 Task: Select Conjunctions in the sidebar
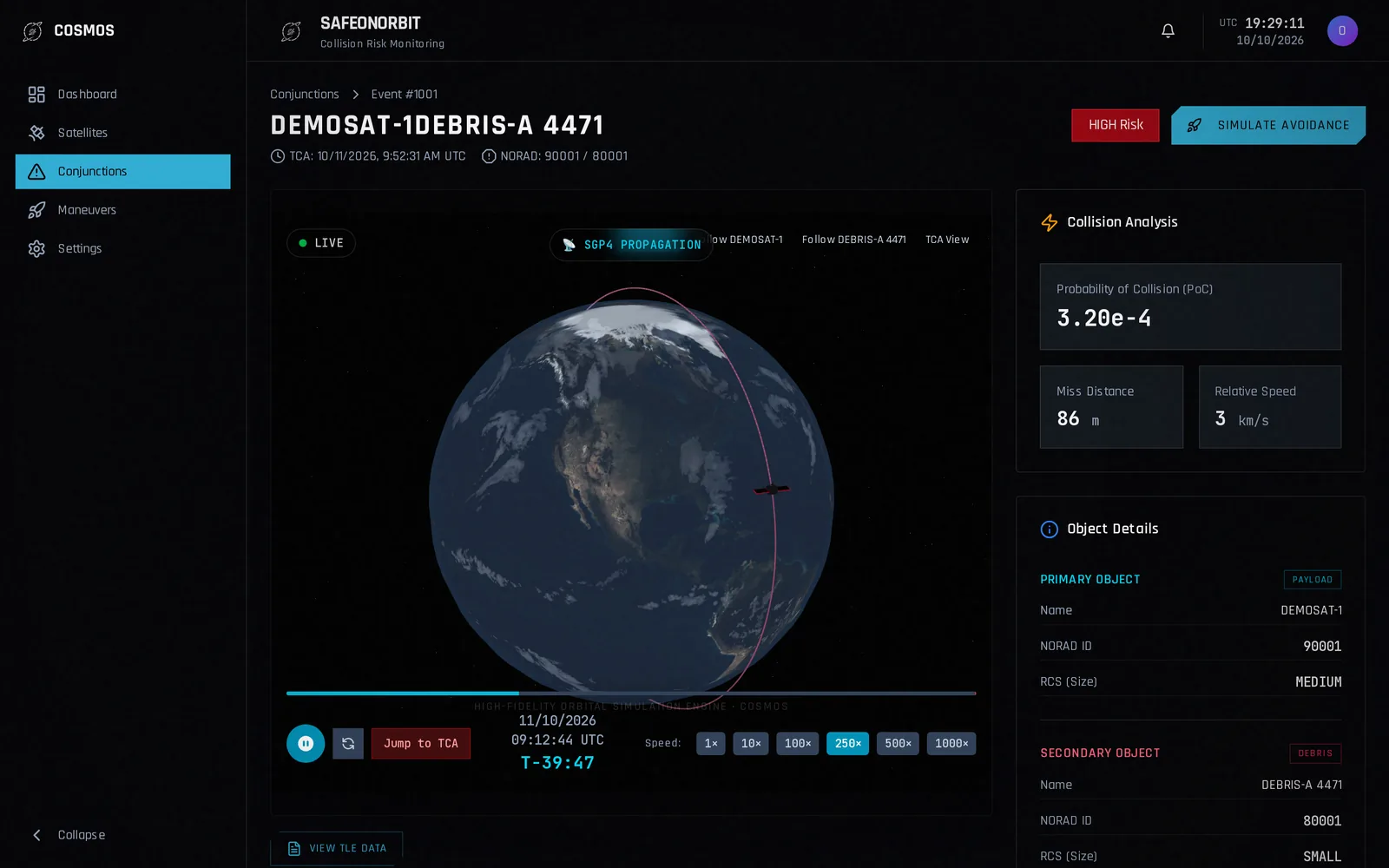click(122, 171)
